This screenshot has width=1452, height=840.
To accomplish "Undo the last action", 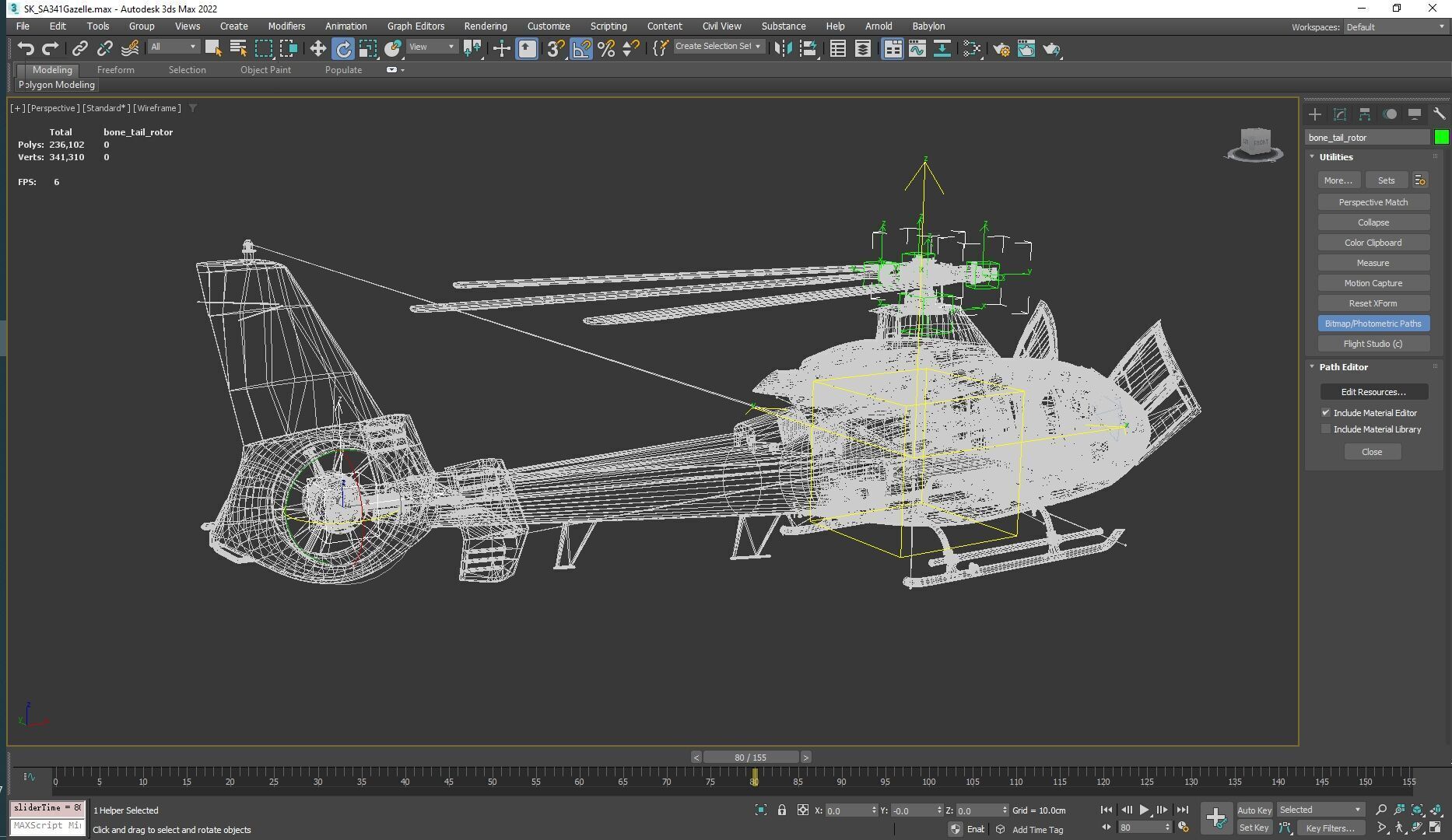I will coord(26,48).
